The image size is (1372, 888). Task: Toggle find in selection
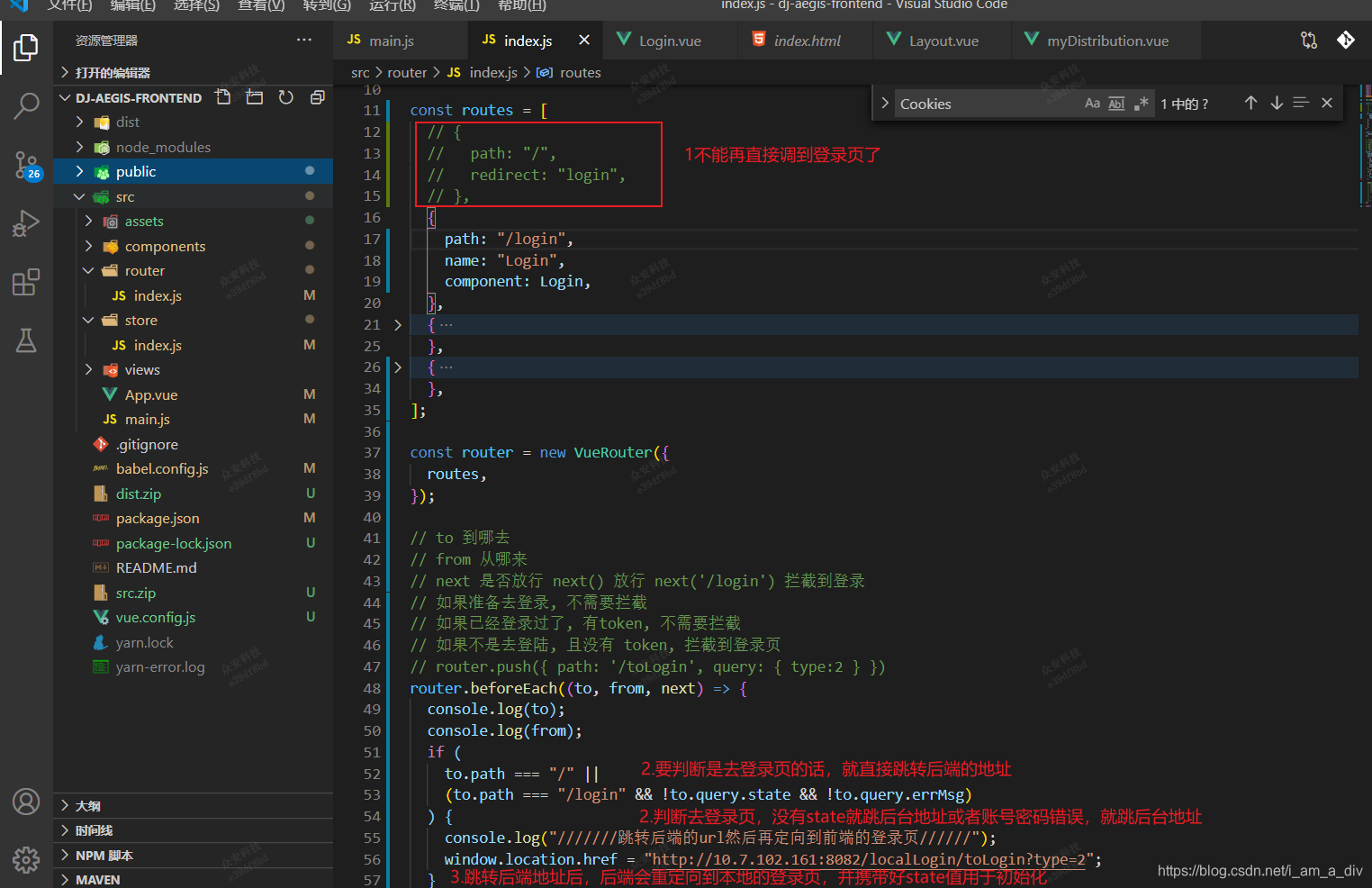pos(1301,104)
